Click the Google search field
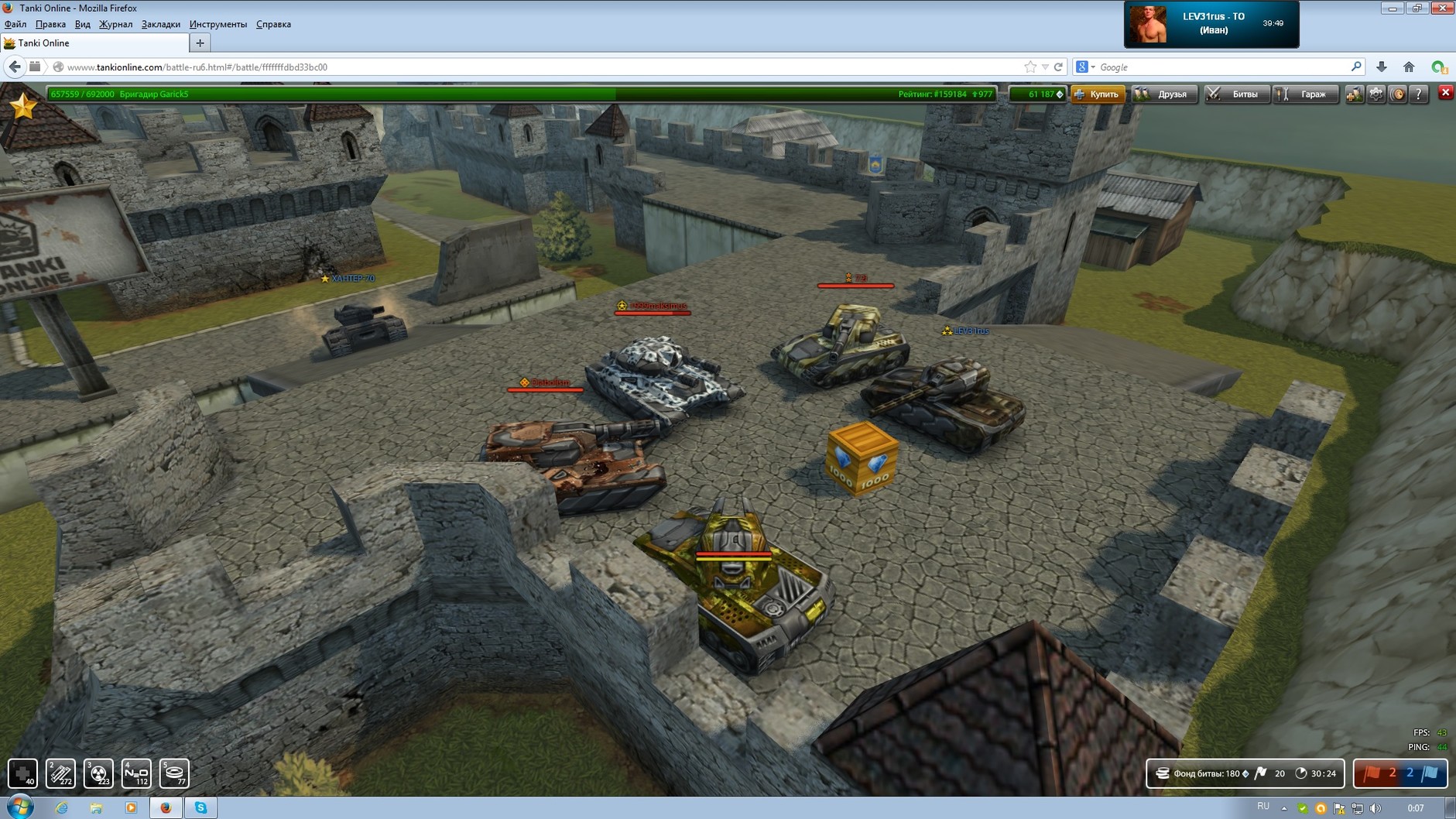 click(x=1223, y=67)
